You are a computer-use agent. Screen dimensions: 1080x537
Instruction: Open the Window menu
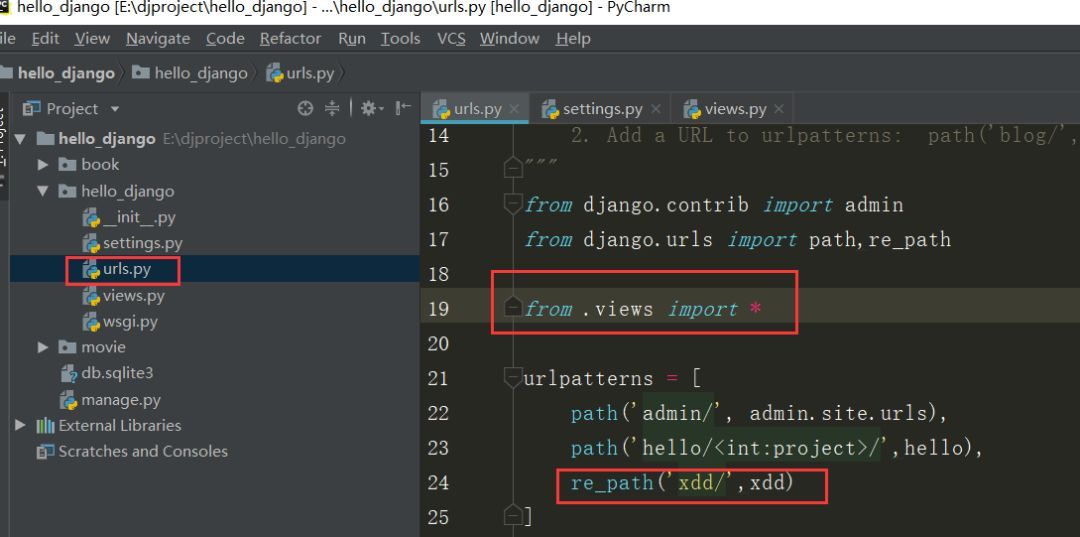pos(510,39)
